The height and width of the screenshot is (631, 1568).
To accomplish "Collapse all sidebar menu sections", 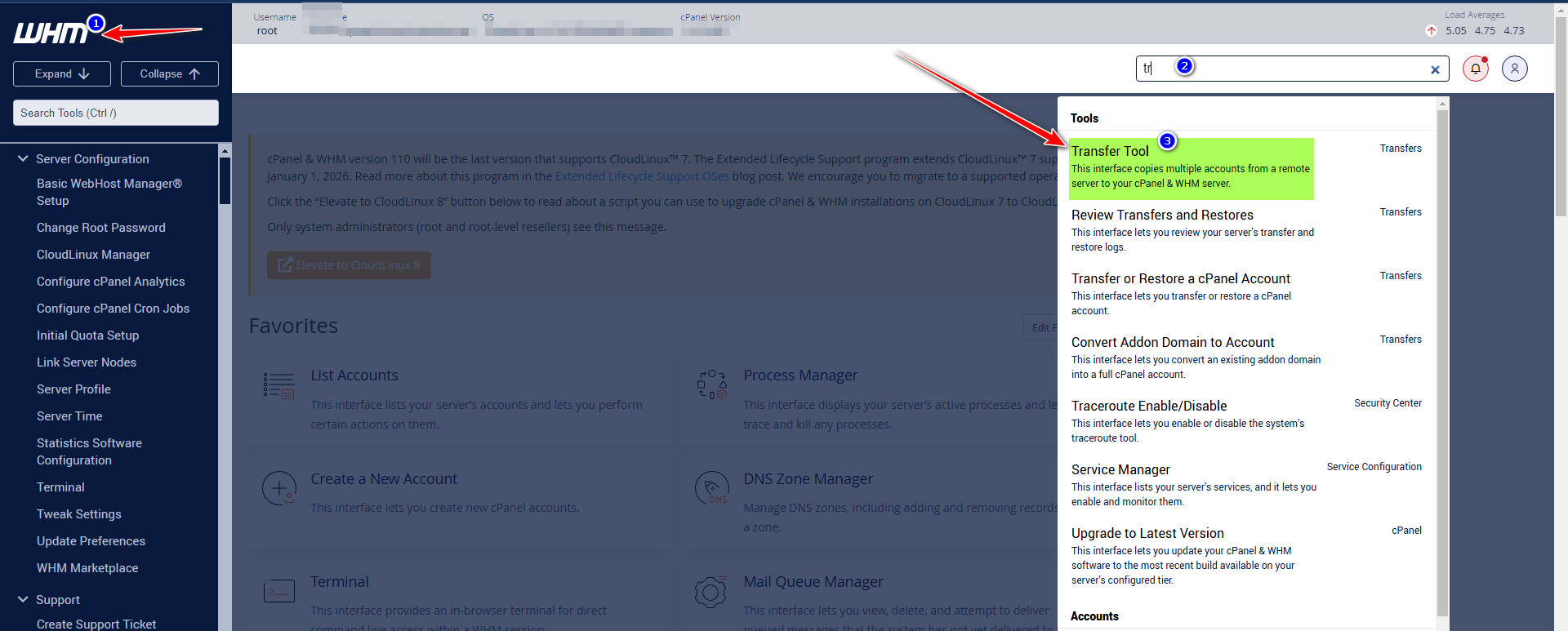I will point(170,73).
